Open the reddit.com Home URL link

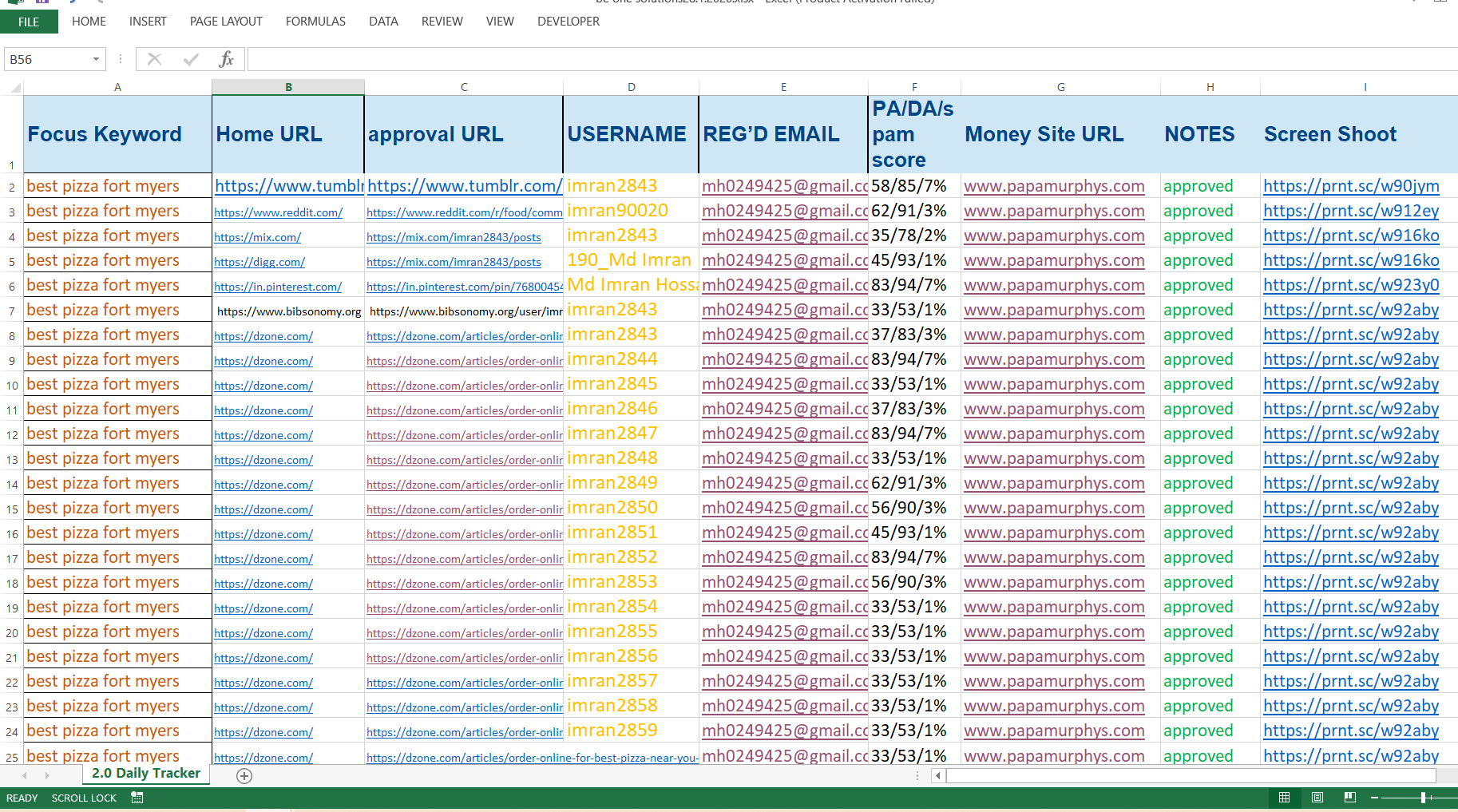tap(278, 212)
